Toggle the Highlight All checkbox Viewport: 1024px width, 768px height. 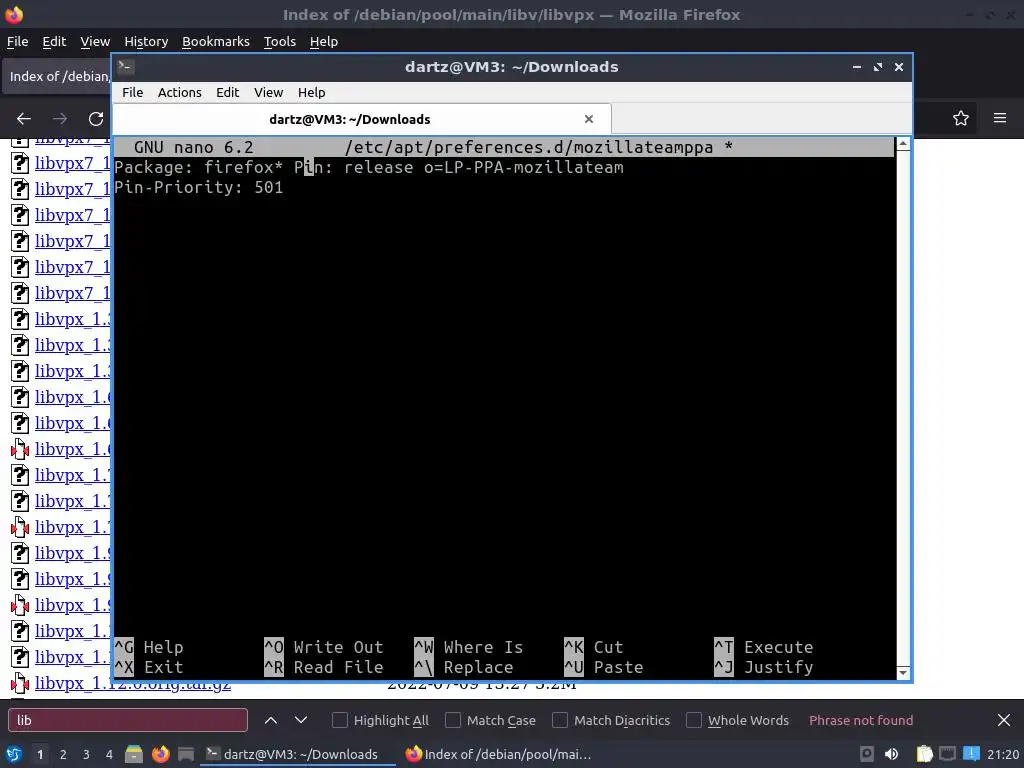point(340,720)
